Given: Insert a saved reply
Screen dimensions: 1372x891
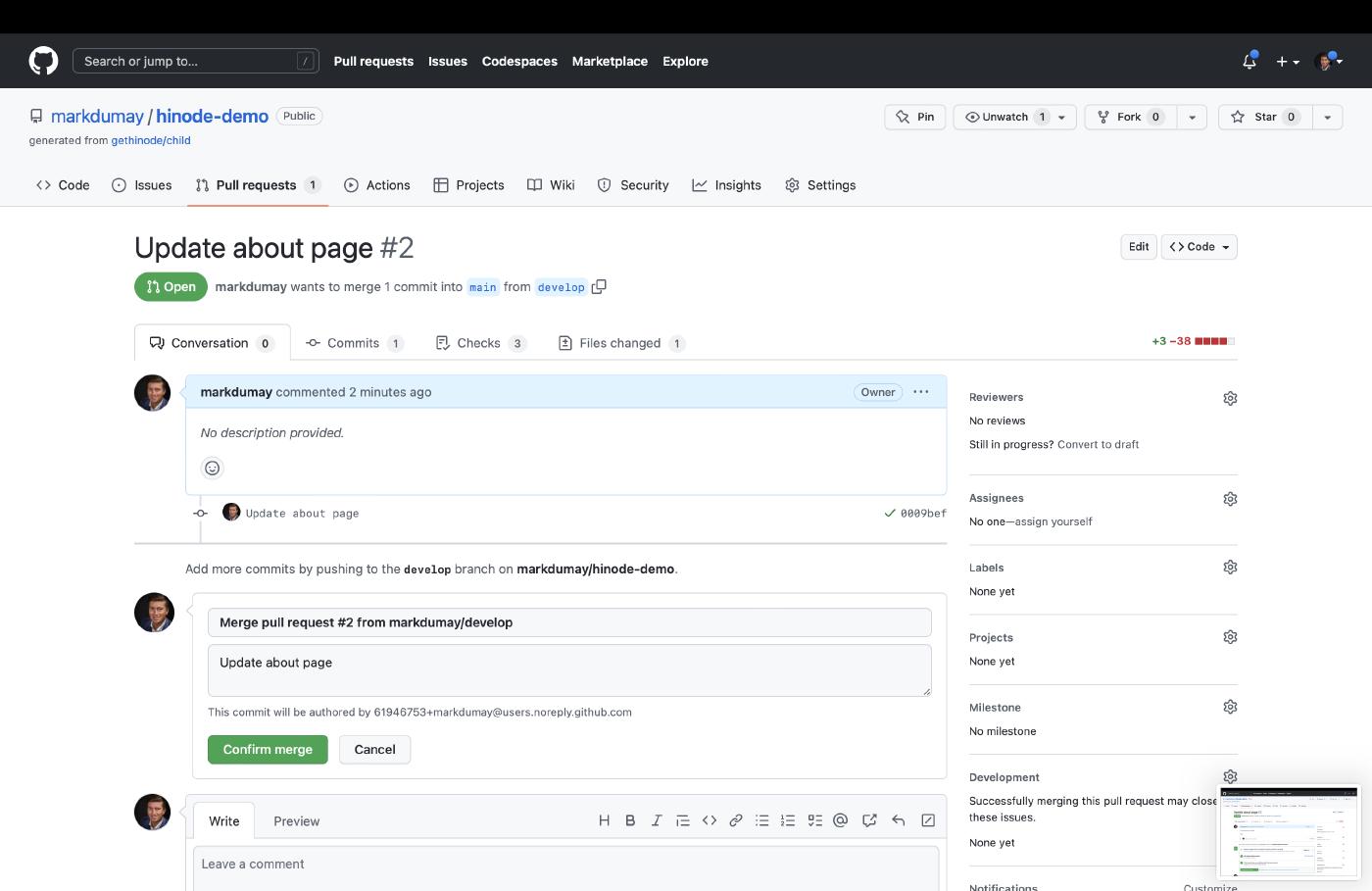Looking at the screenshot, I should click(898, 820).
